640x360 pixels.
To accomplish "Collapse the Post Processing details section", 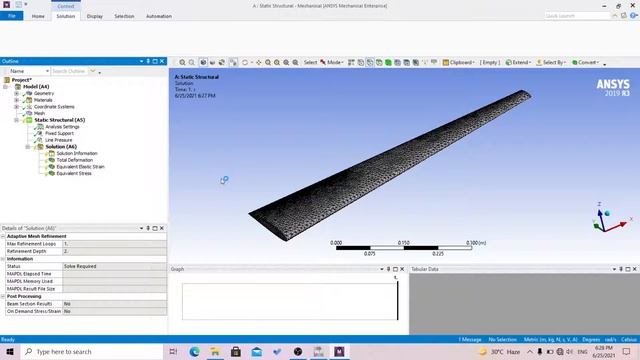I will click(x=3, y=296).
